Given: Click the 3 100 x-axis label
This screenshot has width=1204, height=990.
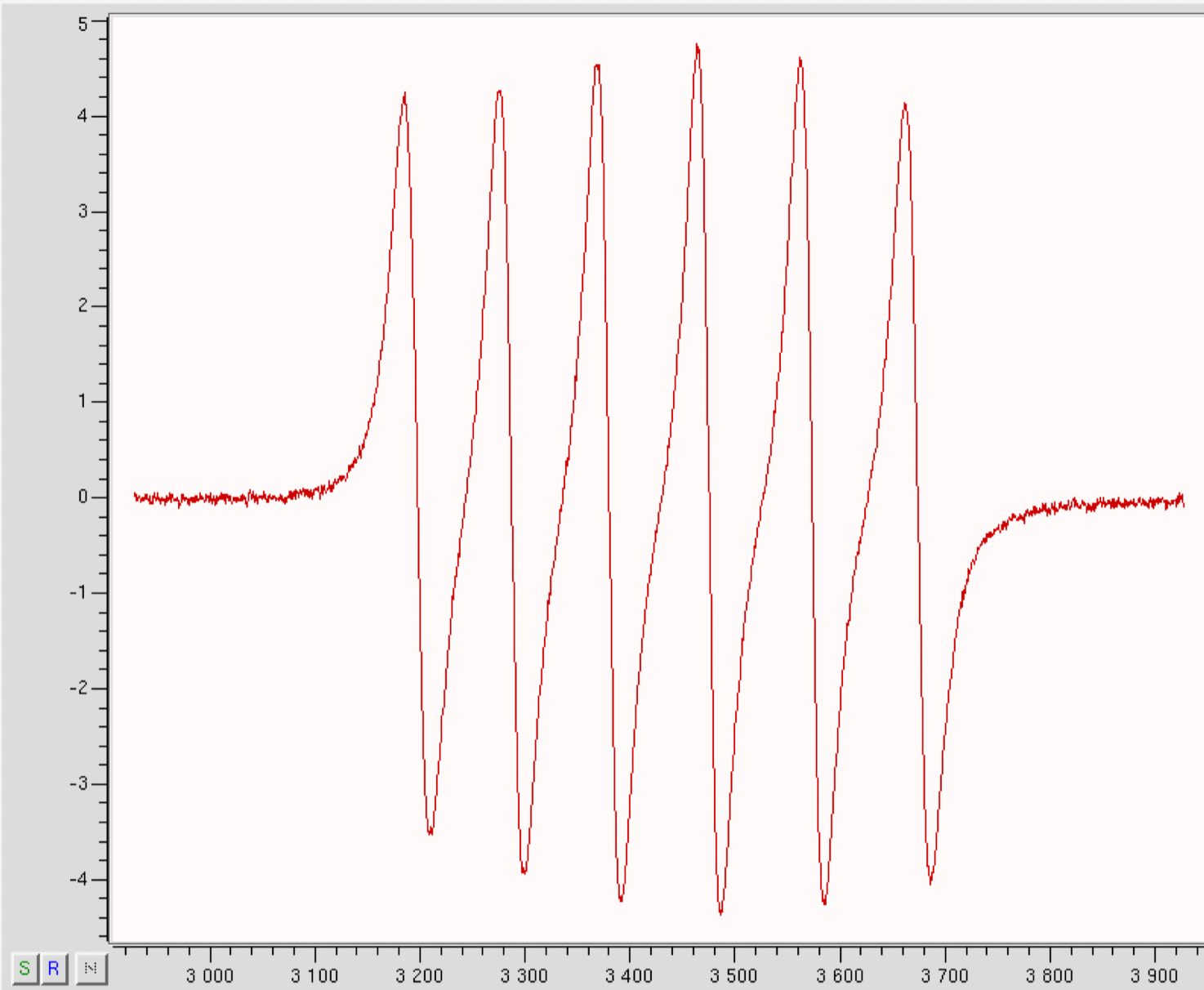Looking at the screenshot, I should click(x=314, y=975).
